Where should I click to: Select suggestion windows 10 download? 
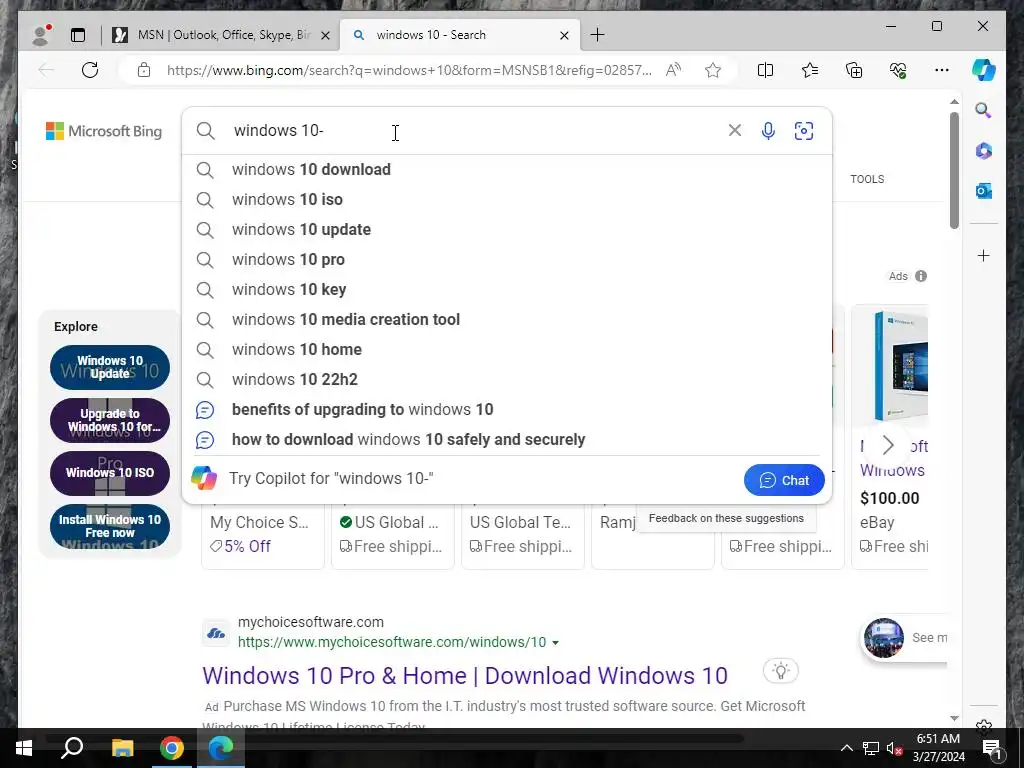(507, 170)
